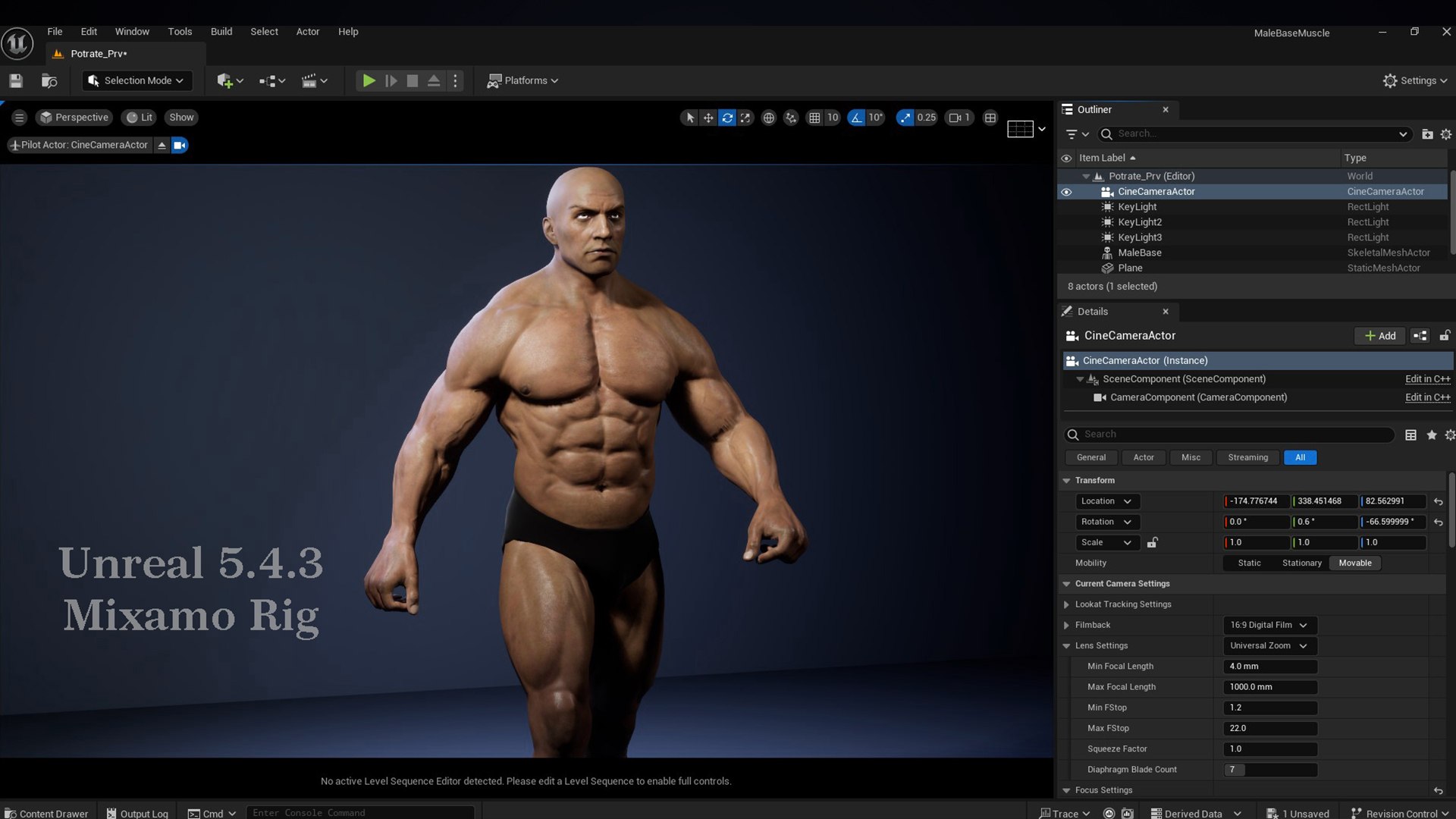This screenshot has width=1456, height=819.
Task: Toggle grid snapping icon
Action: point(814,118)
